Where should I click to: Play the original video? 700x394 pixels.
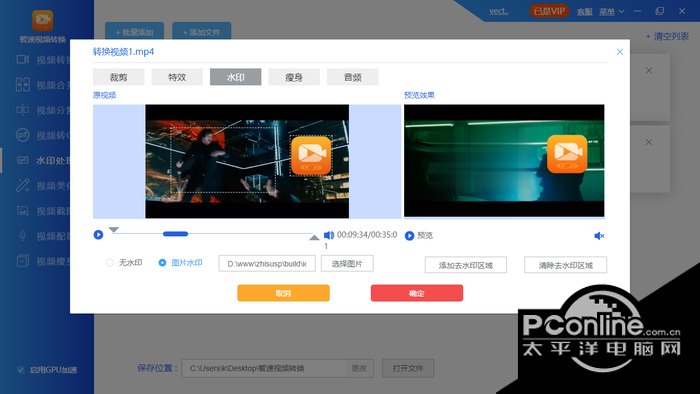tap(98, 235)
